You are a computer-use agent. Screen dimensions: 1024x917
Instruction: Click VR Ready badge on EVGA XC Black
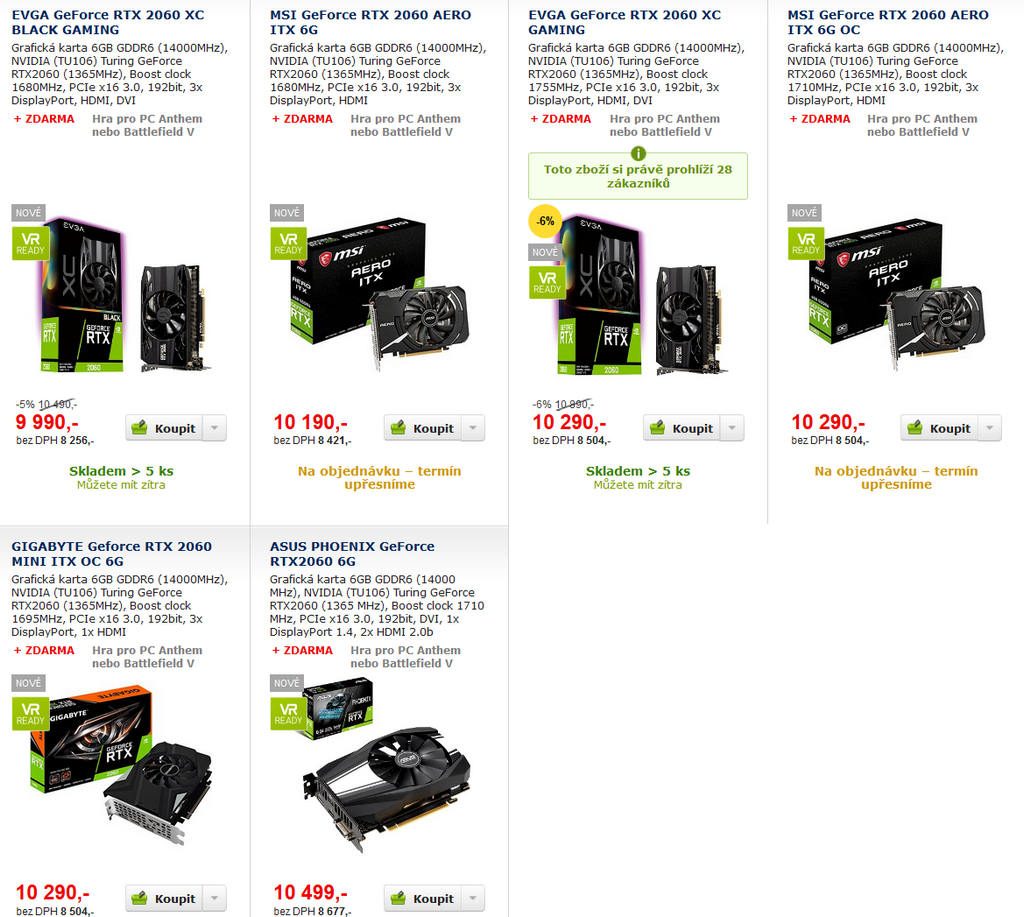(30, 243)
